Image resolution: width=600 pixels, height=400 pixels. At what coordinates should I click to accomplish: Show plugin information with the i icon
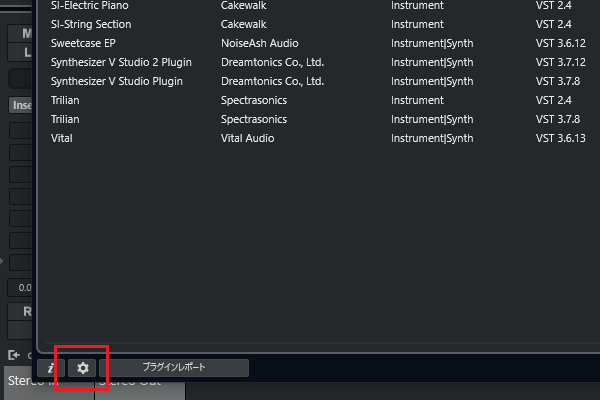point(51,368)
